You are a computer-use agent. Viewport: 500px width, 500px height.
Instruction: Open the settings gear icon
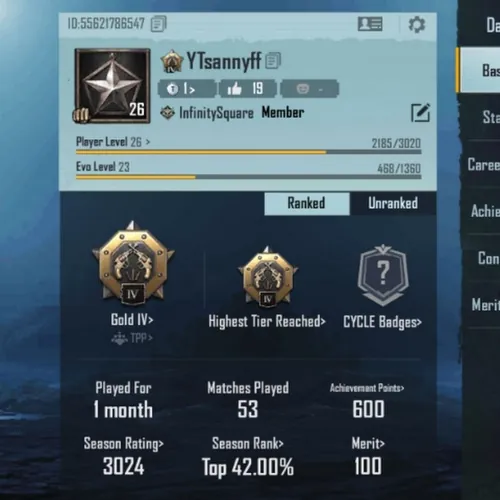point(417,24)
